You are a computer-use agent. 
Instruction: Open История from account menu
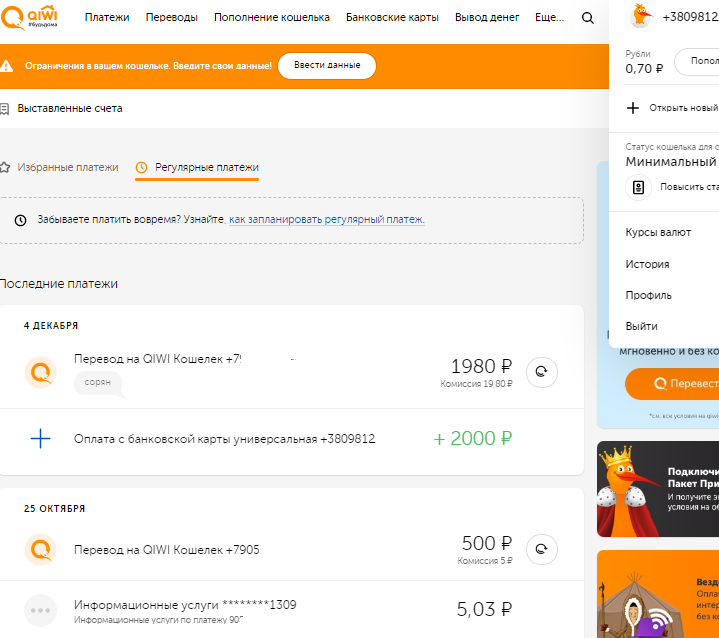pos(647,264)
